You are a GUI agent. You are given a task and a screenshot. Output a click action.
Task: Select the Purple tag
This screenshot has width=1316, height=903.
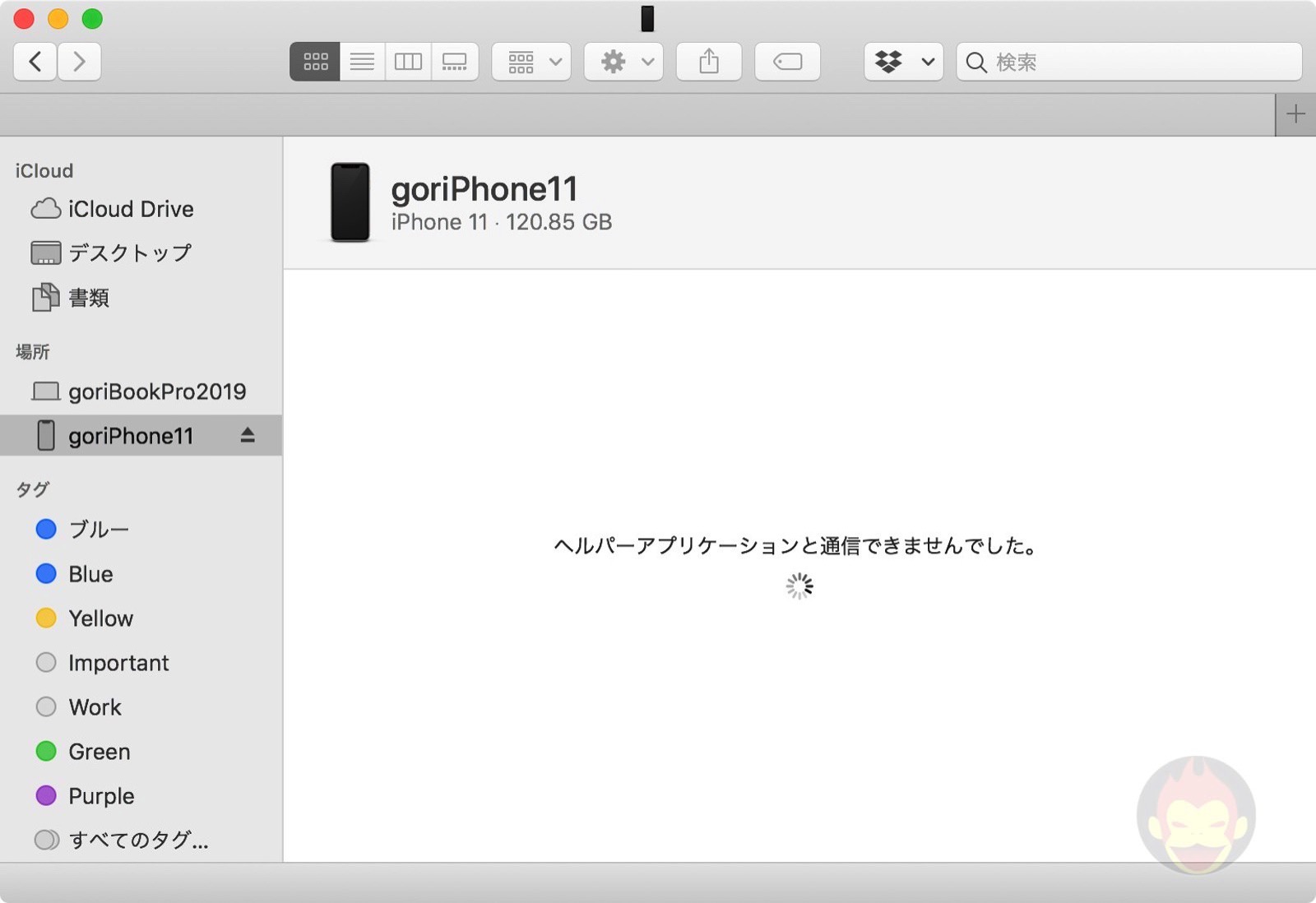[141, 796]
